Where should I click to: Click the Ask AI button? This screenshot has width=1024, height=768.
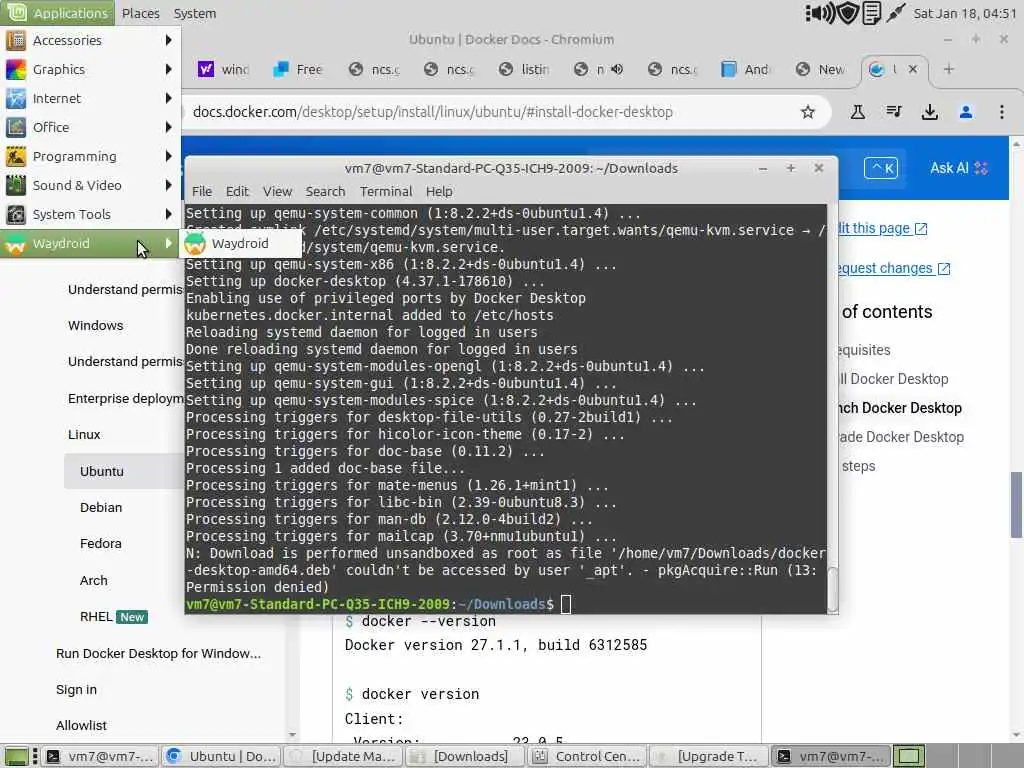click(x=958, y=168)
